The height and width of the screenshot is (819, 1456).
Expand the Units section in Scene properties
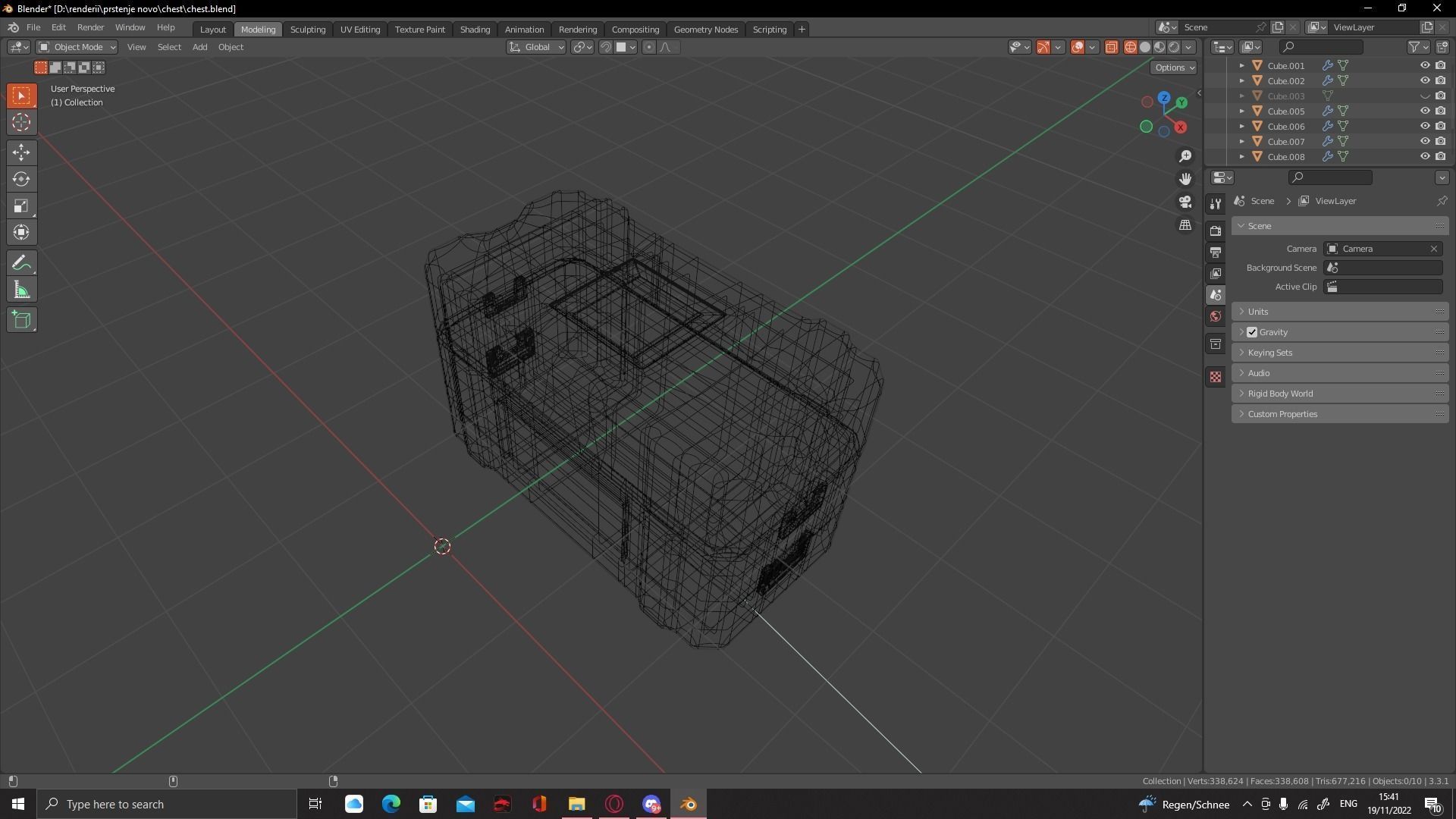(x=1259, y=311)
